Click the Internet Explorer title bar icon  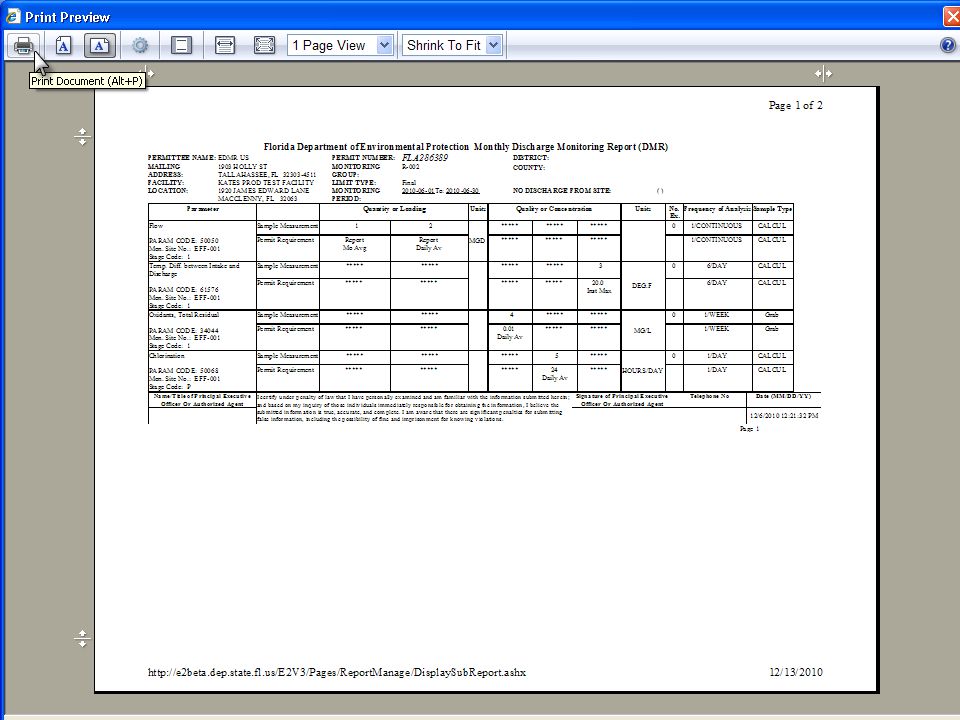[x=12, y=16]
